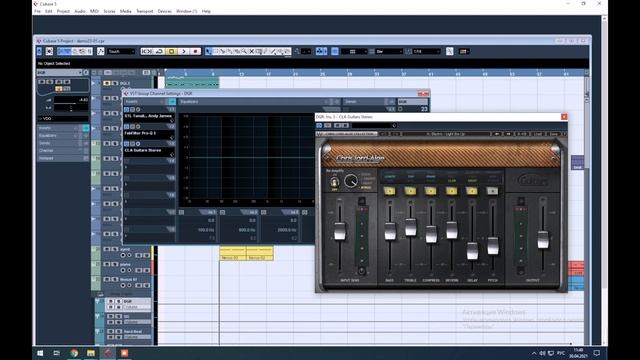The height and width of the screenshot is (360, 640).
Task: Click the Reverb fader handle in CLA Guitars
Action: click(451, 230)
